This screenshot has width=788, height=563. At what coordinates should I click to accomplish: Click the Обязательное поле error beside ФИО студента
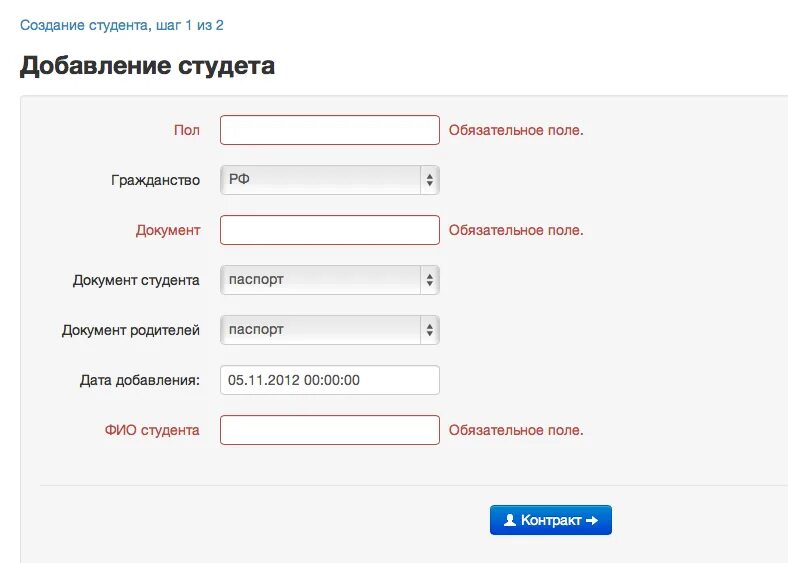pyautogui.click(x=516, y=430)
